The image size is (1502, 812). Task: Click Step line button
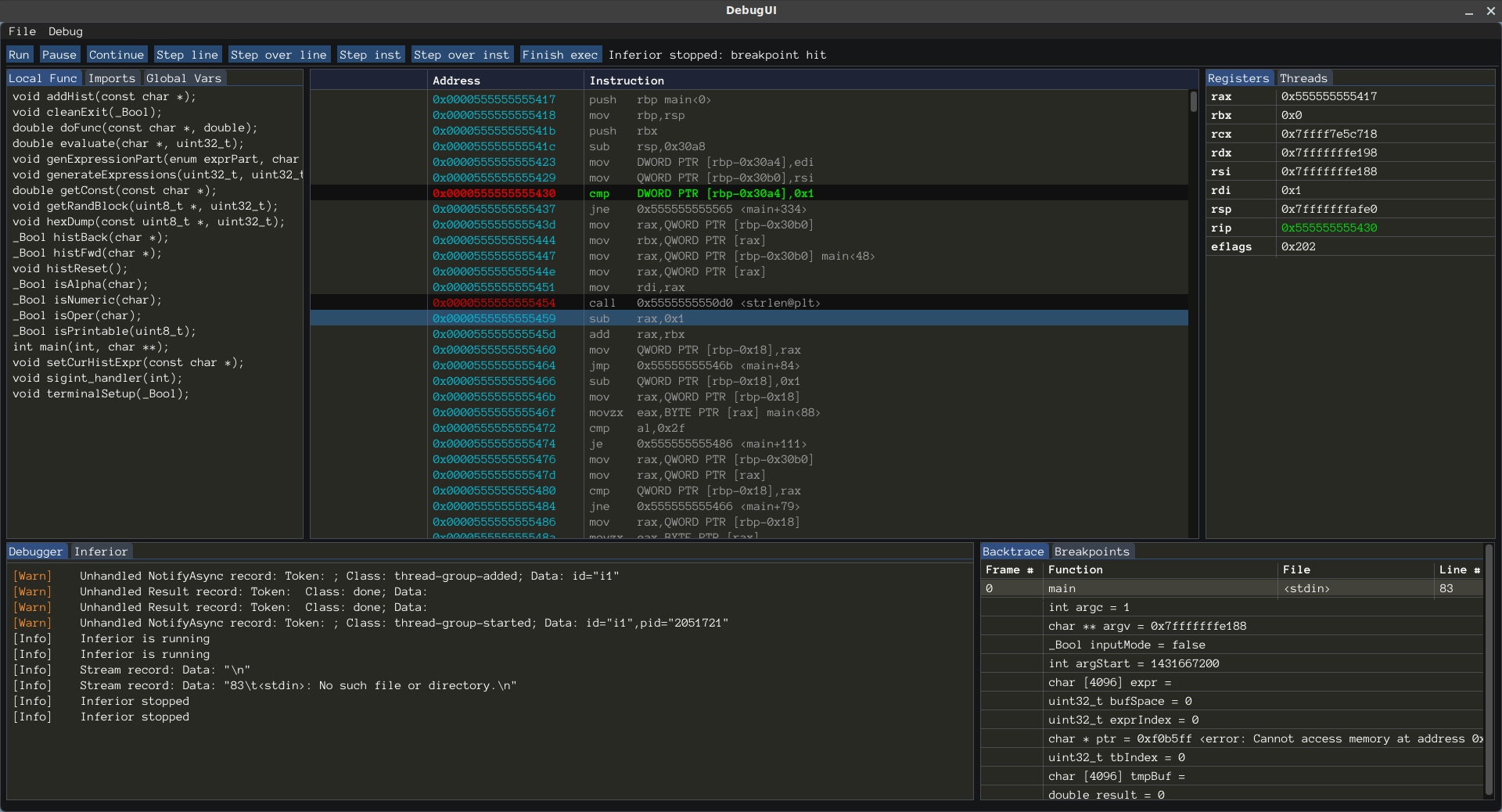[x=187, y=55]
